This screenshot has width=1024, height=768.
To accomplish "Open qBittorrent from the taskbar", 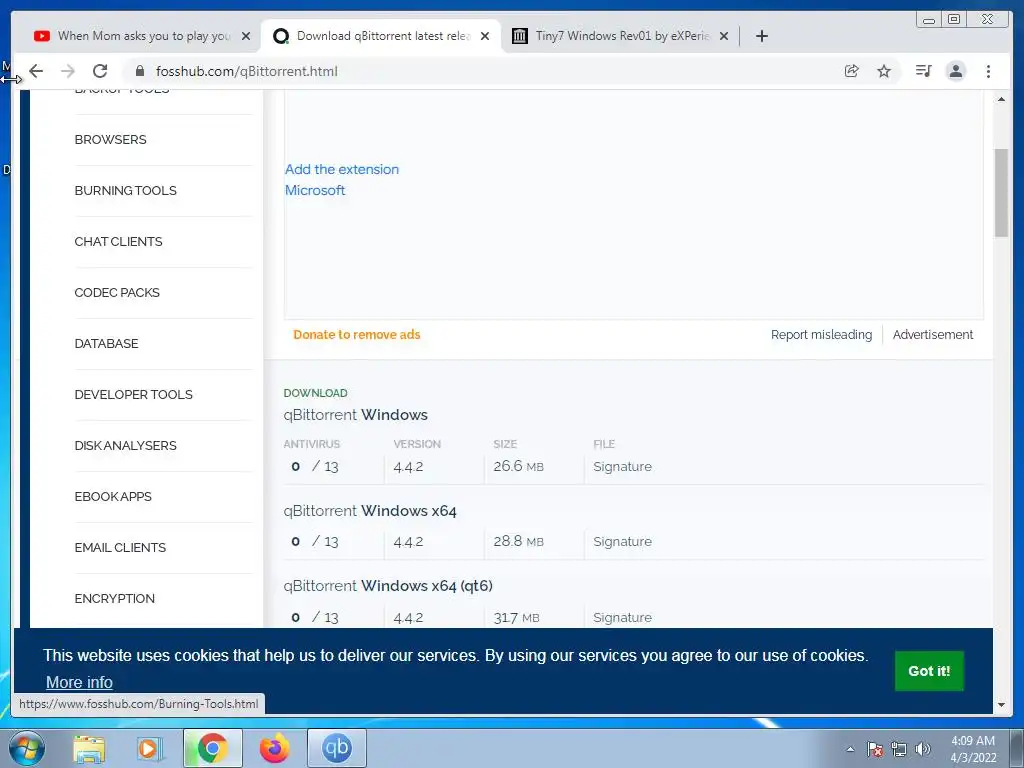I will point(336,748).
